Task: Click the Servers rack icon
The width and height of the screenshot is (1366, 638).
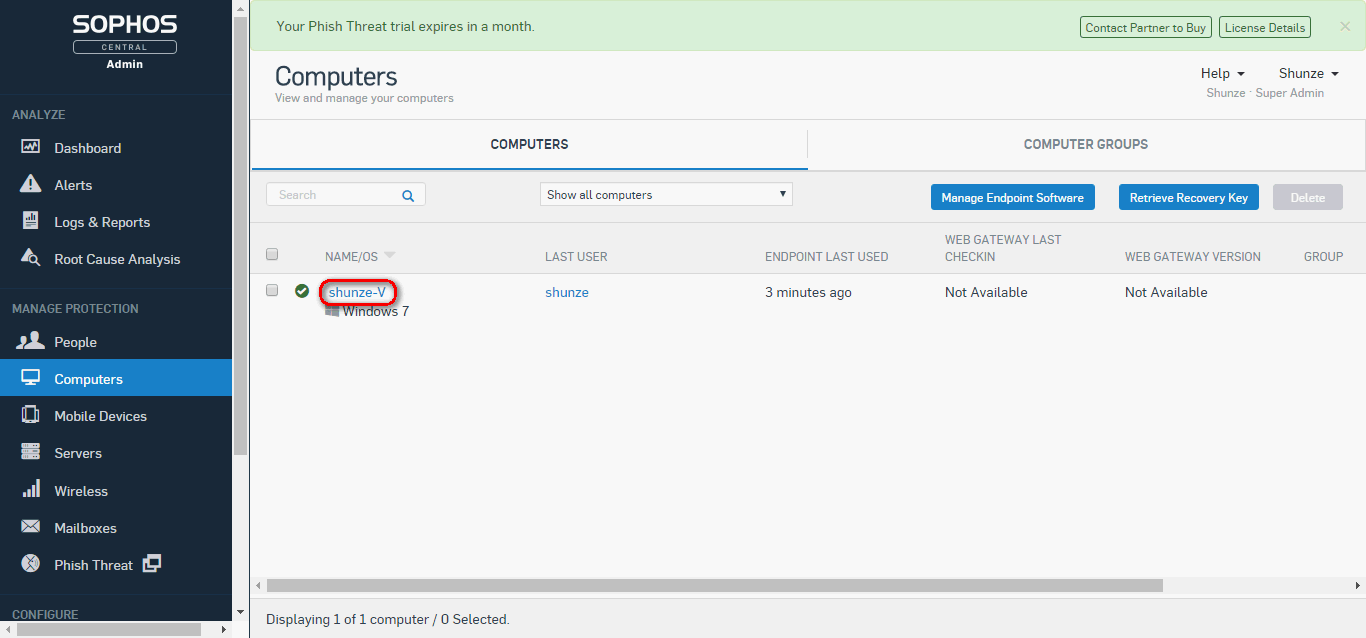Action: [x=31, y=452]
